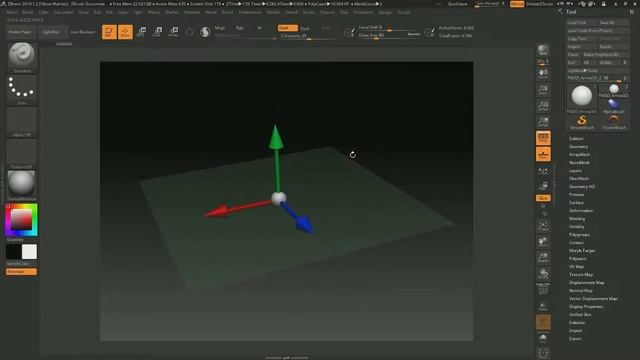Viewport: 640px width, 360px height.
Task: Open the Texture Off selector
Action: point(22,154)
